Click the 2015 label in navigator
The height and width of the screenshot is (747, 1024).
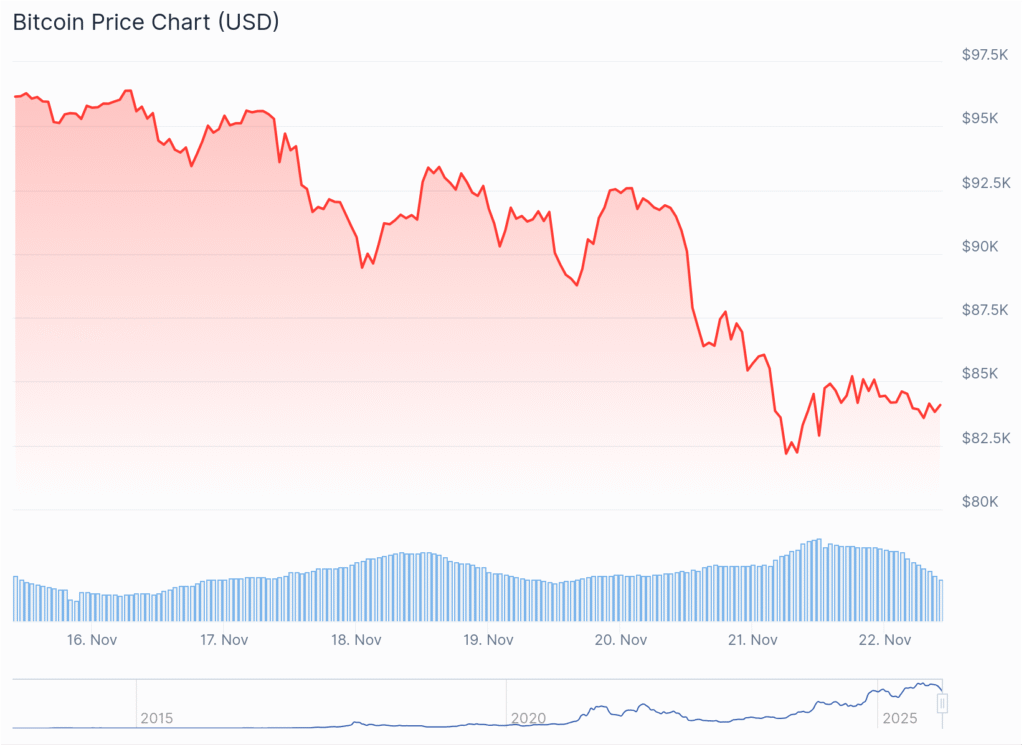(156, 718)
